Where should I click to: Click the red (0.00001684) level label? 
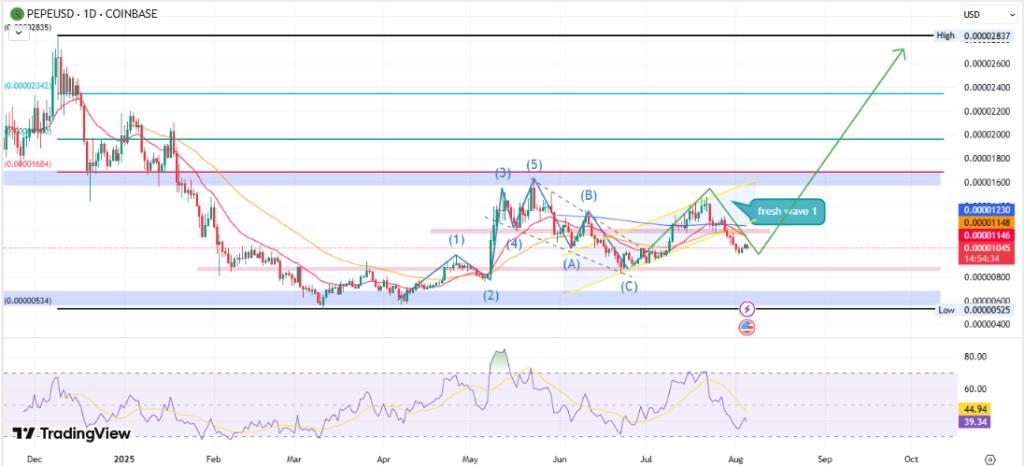28,164
